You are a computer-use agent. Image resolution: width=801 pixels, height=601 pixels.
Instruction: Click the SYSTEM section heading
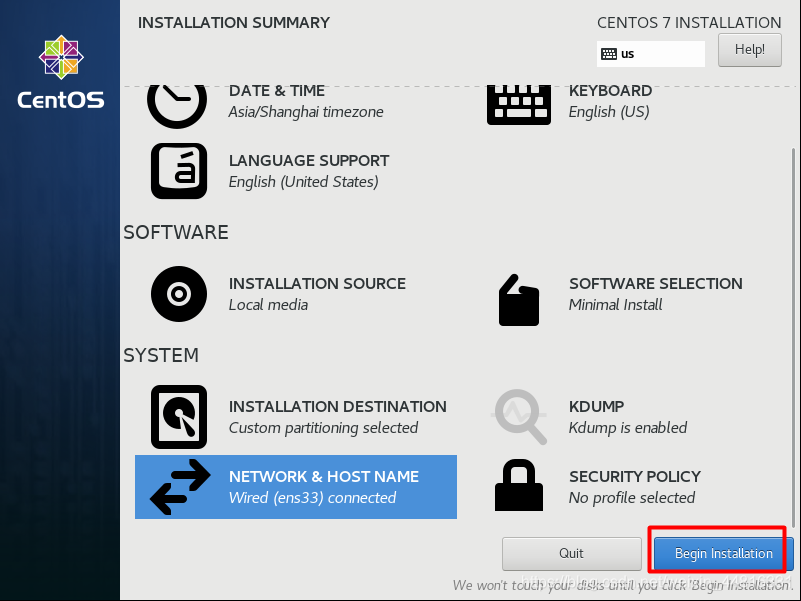161,355
